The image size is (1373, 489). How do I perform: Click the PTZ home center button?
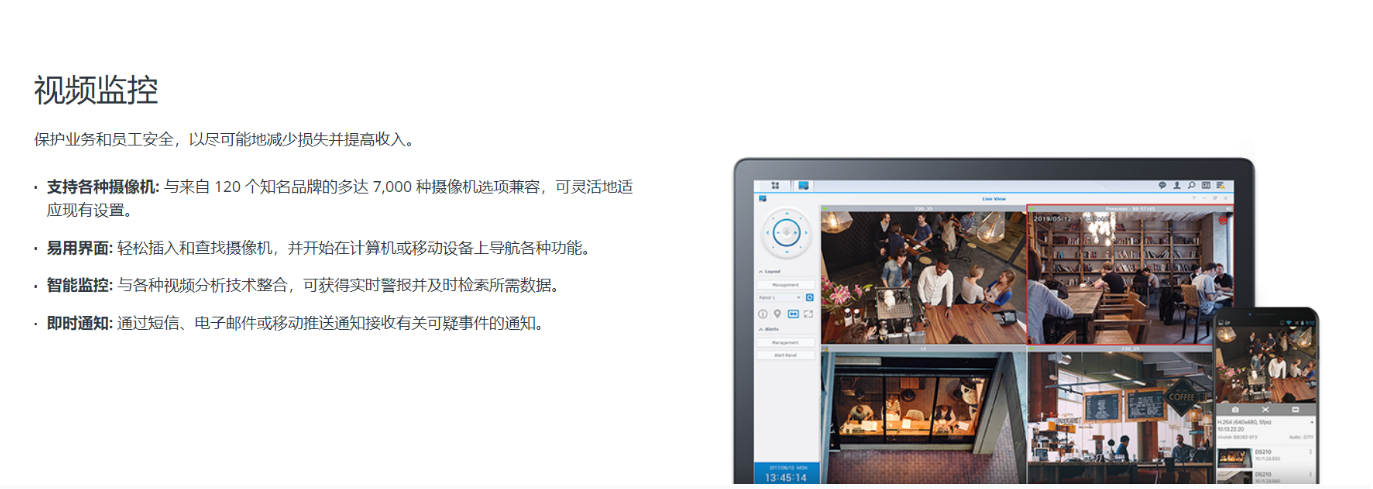(x=789, y=234)
